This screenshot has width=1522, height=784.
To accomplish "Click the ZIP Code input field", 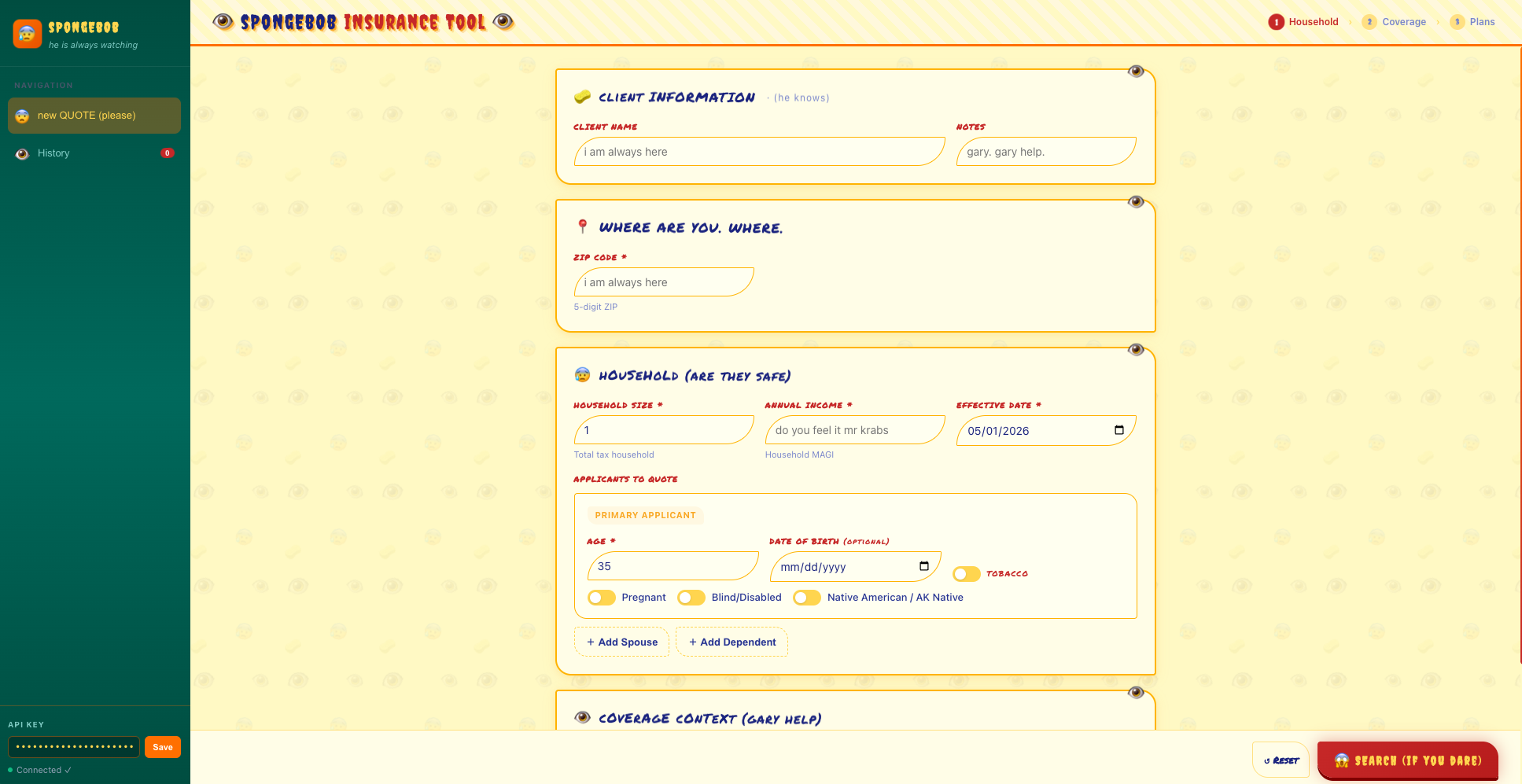I will point(664,282).
